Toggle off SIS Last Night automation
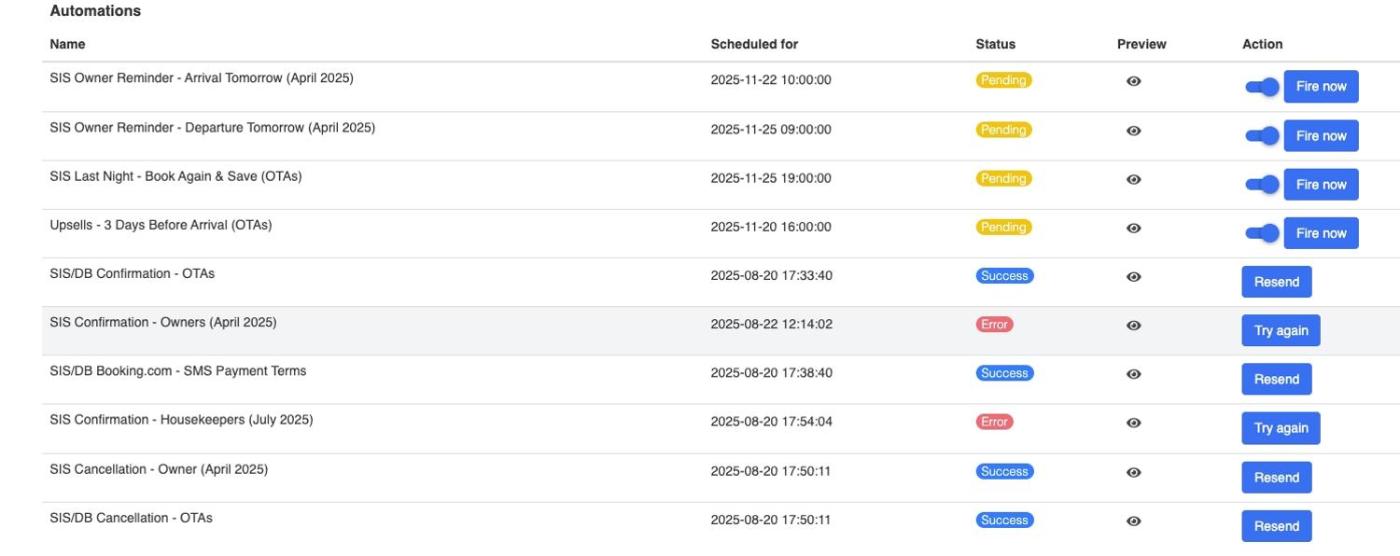1400x556 pixels. (x=1262, y=184)
